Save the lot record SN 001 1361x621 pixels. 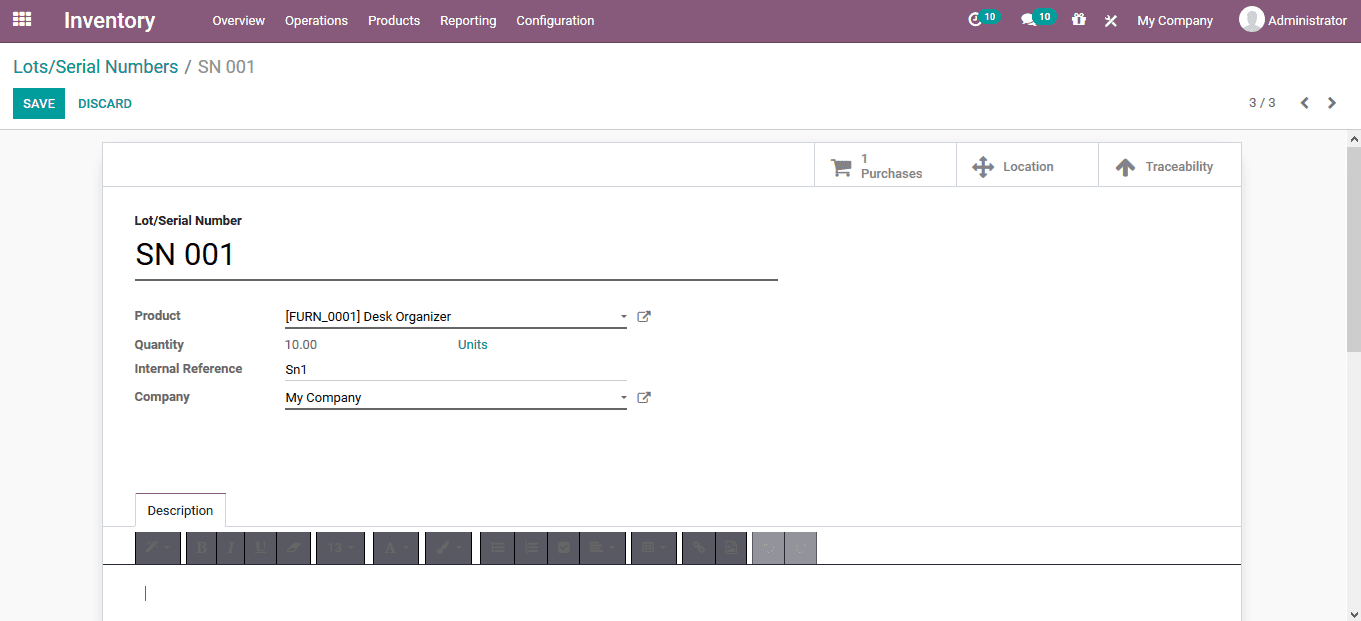pos(38,103)
